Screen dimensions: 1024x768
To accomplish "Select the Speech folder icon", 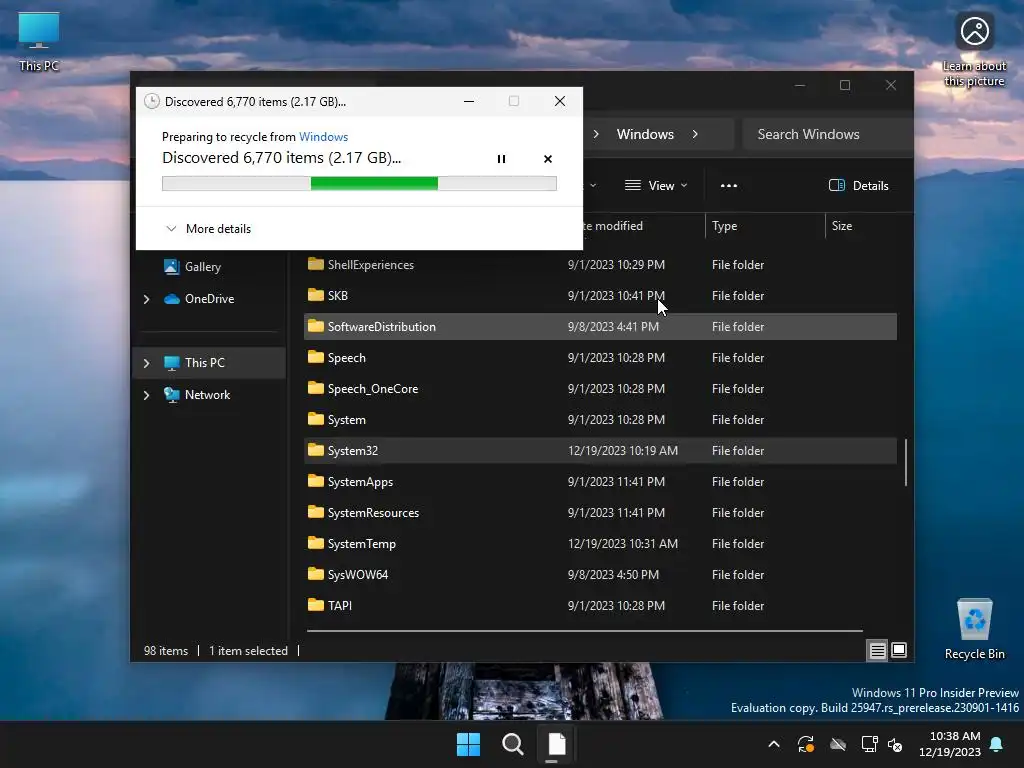I will click(316, 357).
